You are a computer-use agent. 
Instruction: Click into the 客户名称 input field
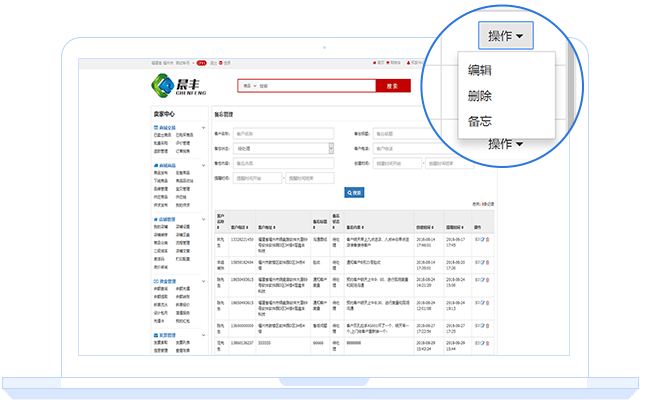click(x=283, y=133)
